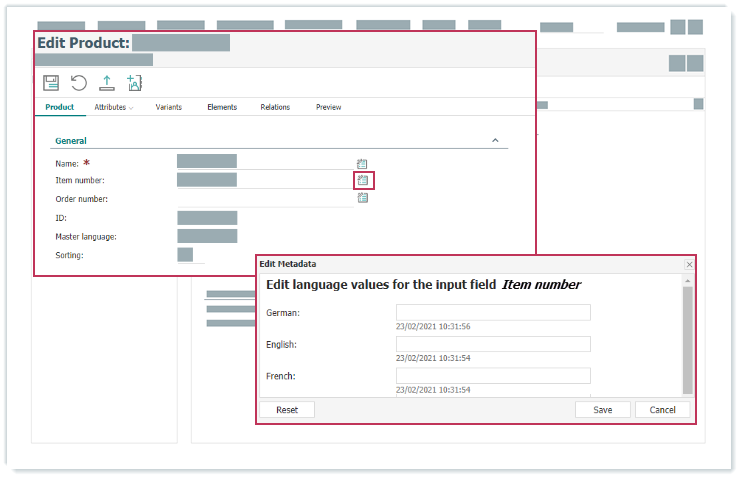Open the Preview tab
Image resolution: width=741 pixels, height=479 pixels.
point(328,107)
